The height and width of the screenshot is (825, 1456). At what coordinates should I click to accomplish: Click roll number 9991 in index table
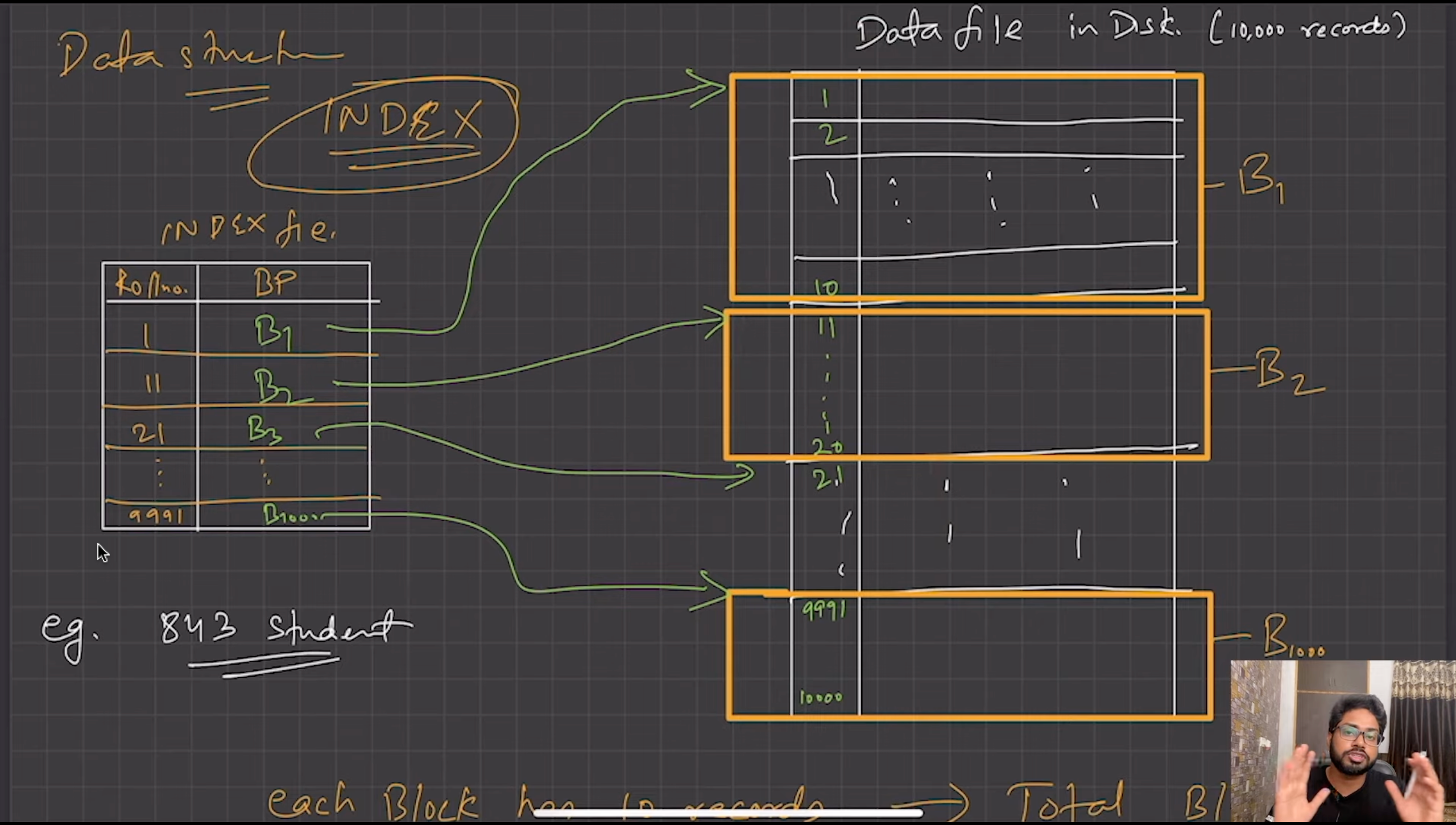pyautogui.click(x=156, y=516)
